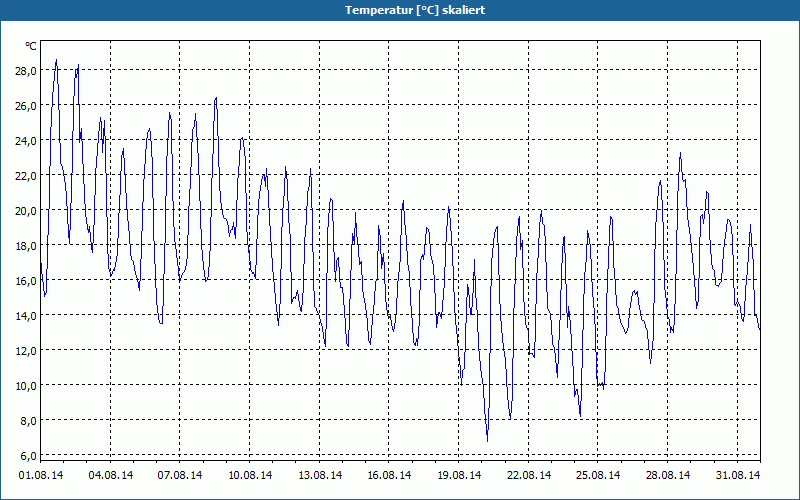Click the 28.08.14 date label
This screenshot has height=500, width=800.
coord(668,475)
